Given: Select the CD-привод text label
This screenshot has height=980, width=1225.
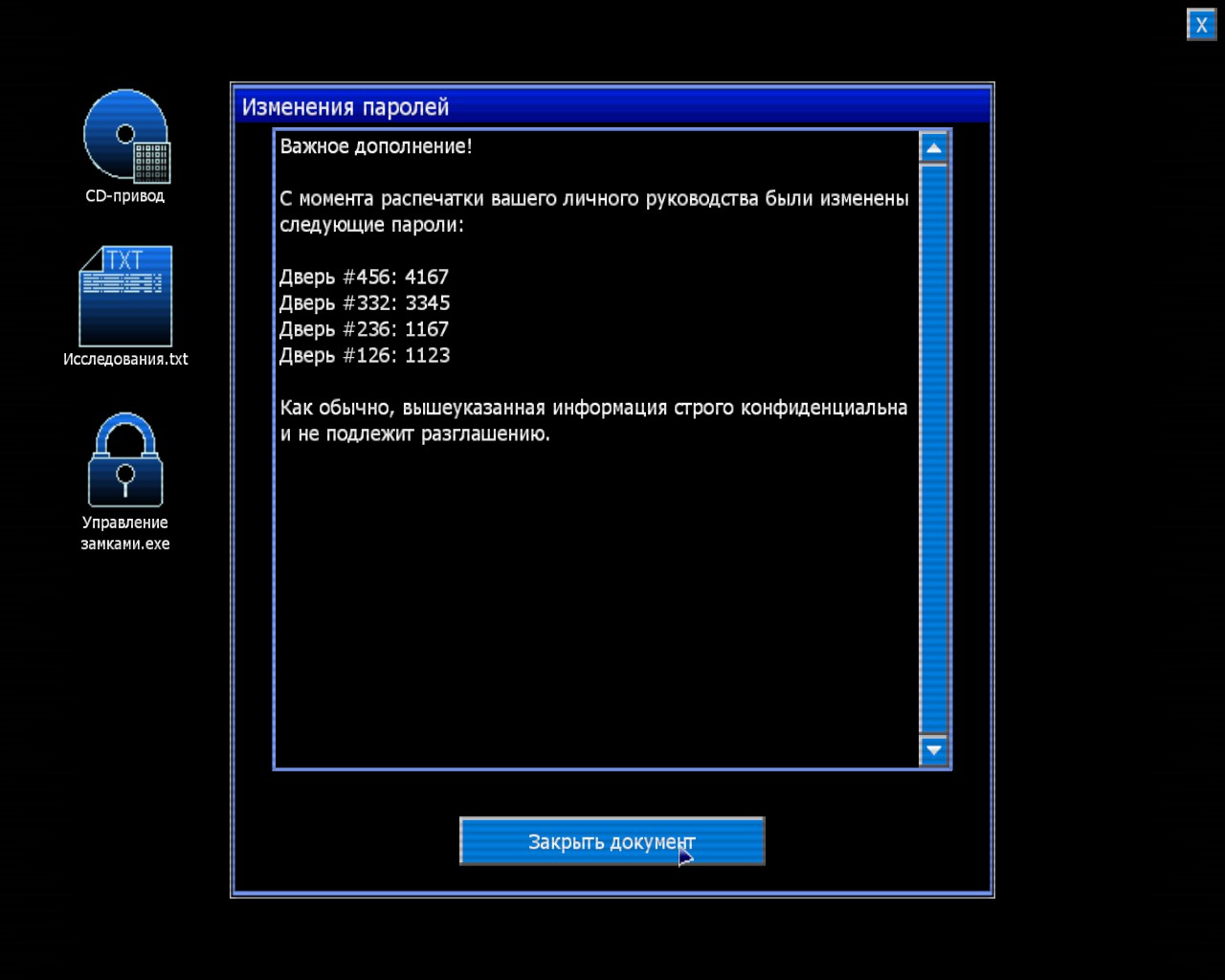Looking at the screenshot, I should [x=125, y=196].
